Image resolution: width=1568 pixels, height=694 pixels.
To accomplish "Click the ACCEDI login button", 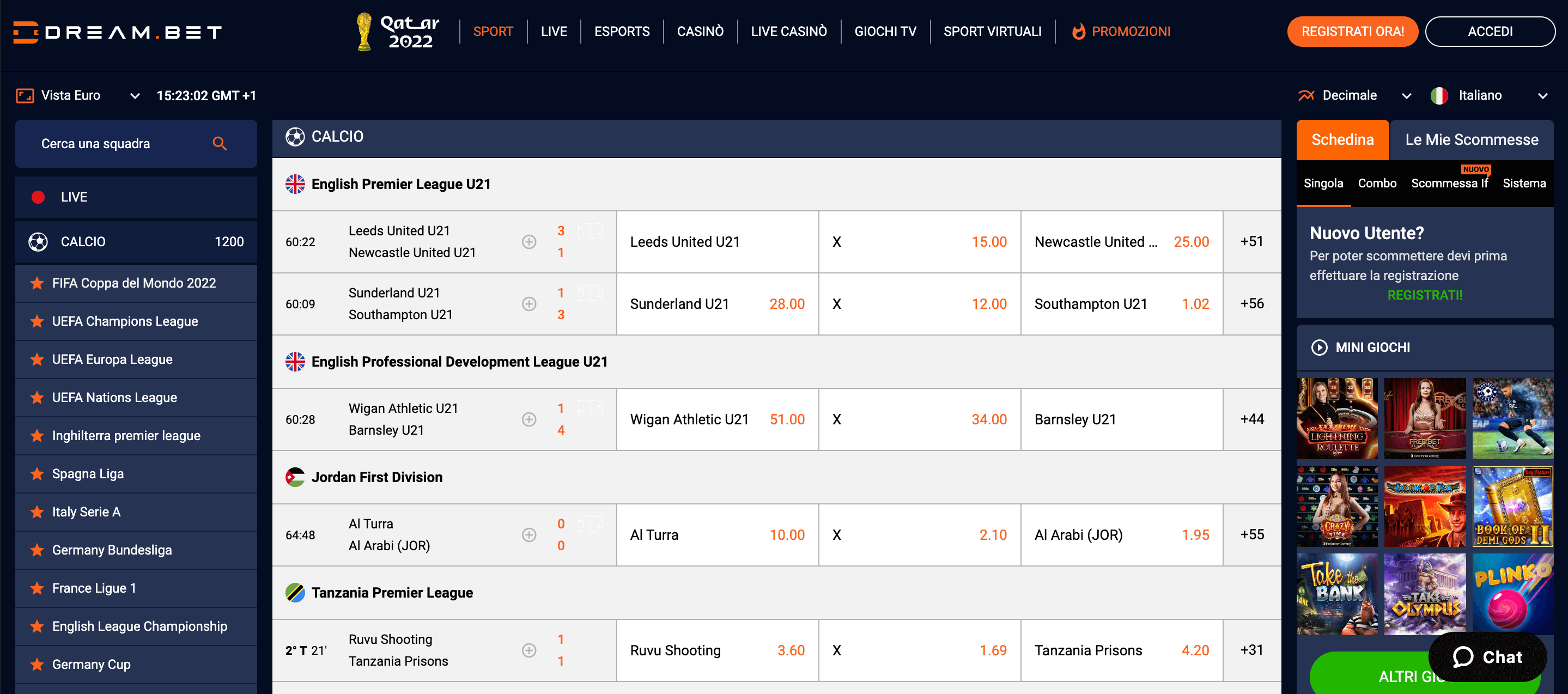I will tap(1490, 32).
